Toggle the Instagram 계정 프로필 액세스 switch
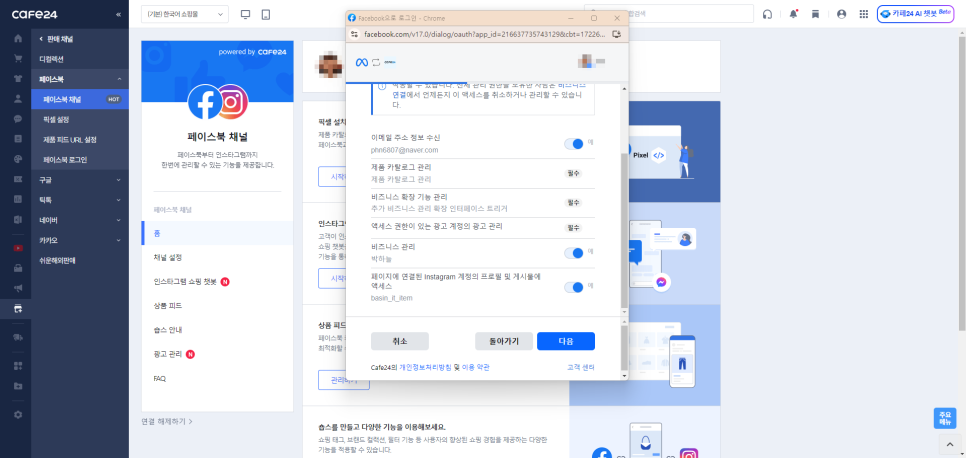The width and height of the screenshot is (966, 458). pyautogui.click(x=574, y=287)
